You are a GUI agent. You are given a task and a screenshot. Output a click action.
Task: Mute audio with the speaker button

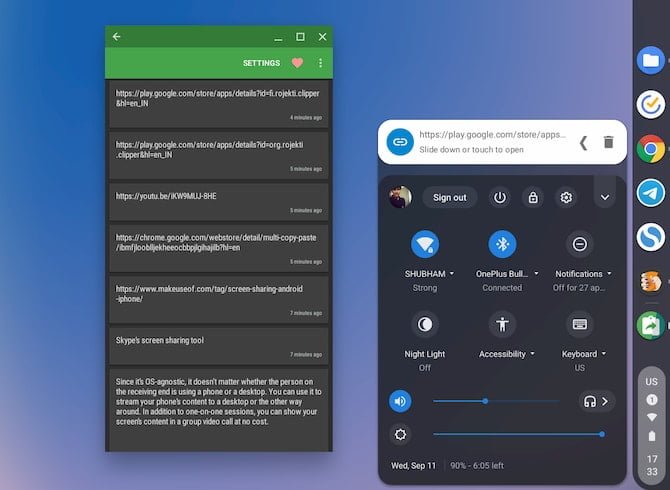tap(400, 401)
